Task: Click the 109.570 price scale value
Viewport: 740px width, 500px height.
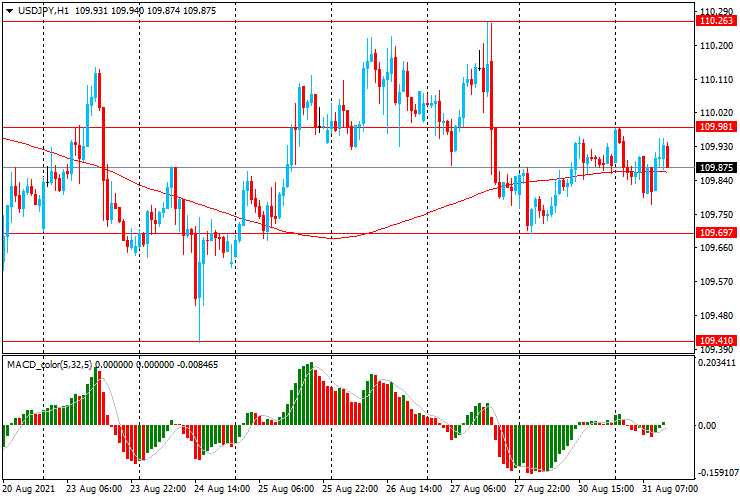Action: point(716,282)
